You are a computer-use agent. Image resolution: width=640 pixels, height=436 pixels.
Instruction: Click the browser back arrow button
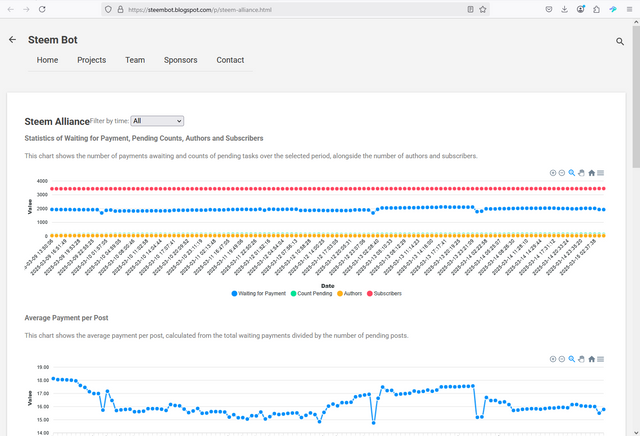point(11,9)
